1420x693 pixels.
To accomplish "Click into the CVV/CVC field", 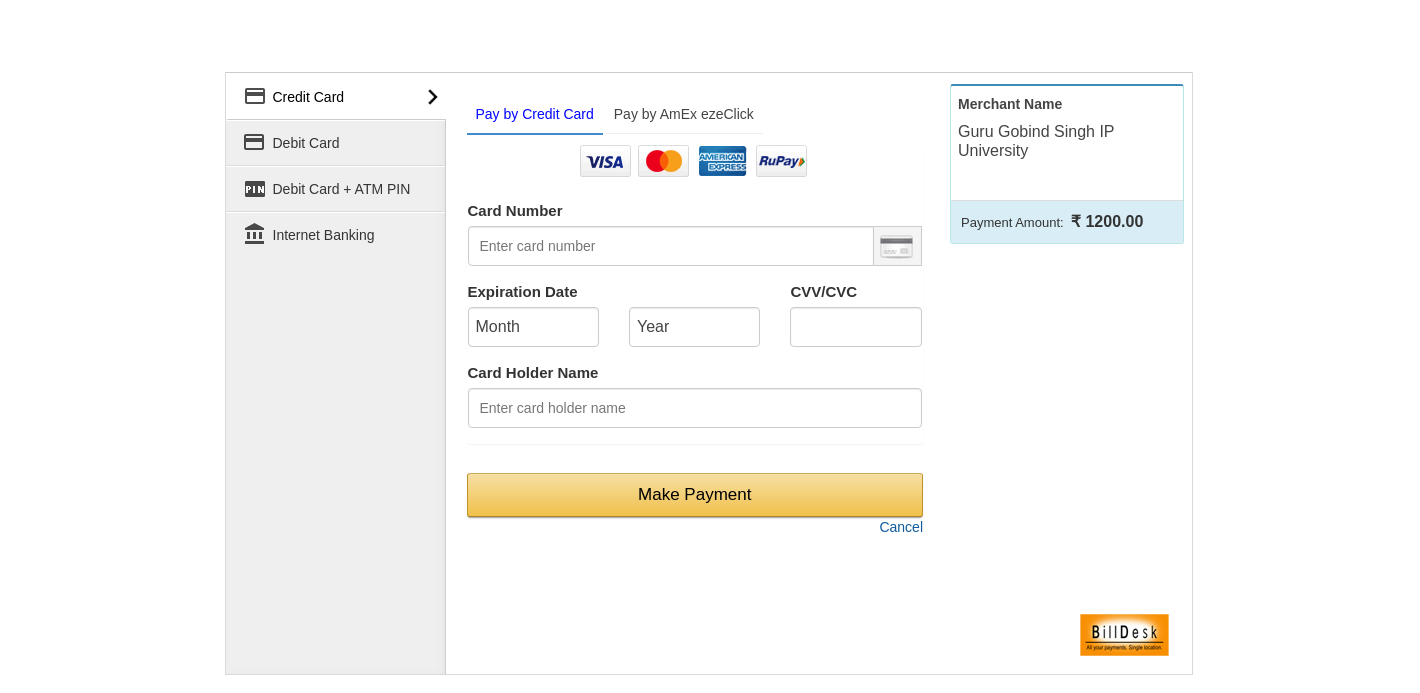I will click(856, 327).
